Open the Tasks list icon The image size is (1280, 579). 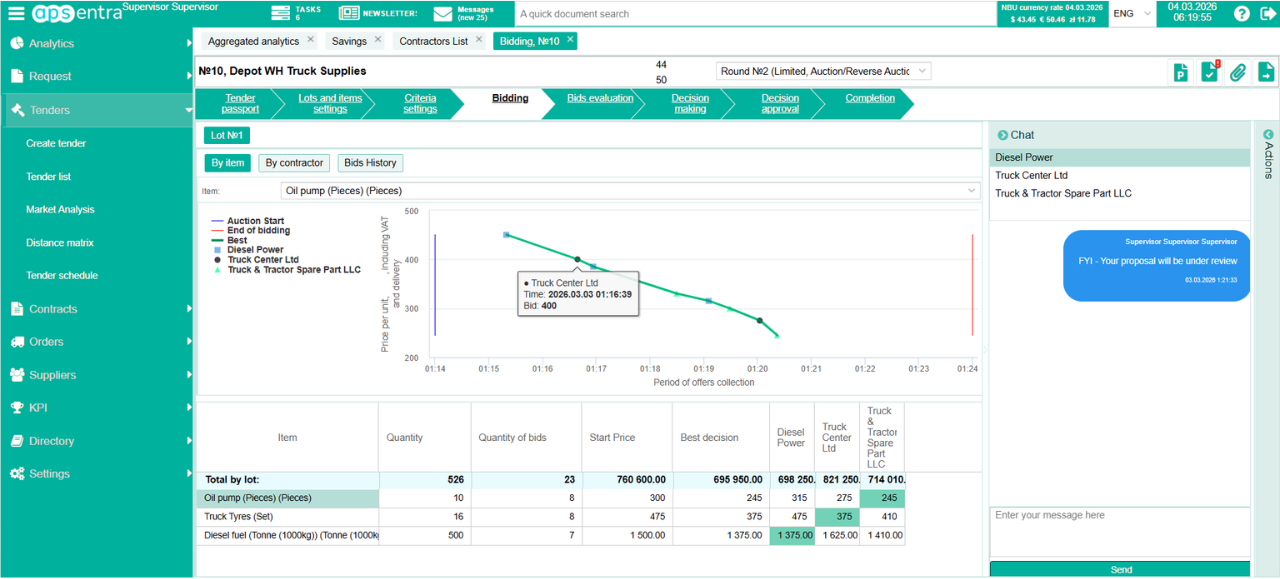[282, 13]
